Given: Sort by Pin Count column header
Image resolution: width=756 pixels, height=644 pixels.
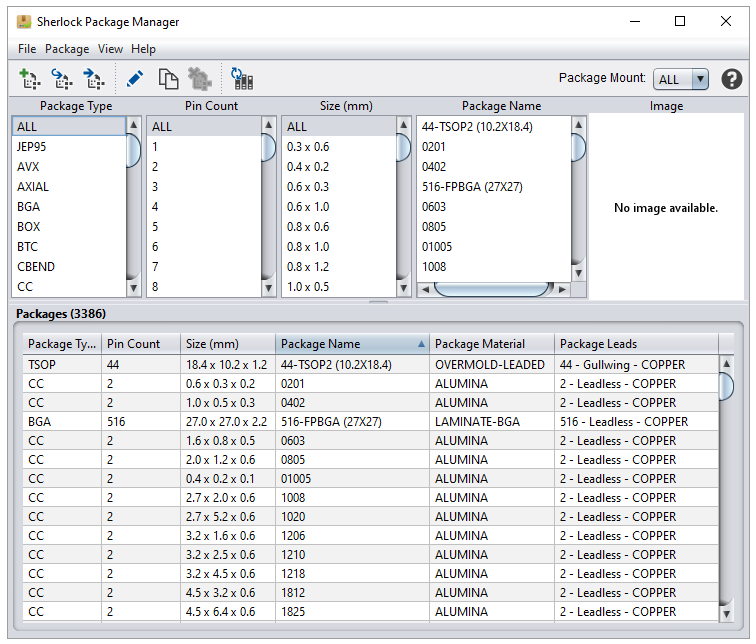Looking at the screenshot, I should click(x=141, y=344).
